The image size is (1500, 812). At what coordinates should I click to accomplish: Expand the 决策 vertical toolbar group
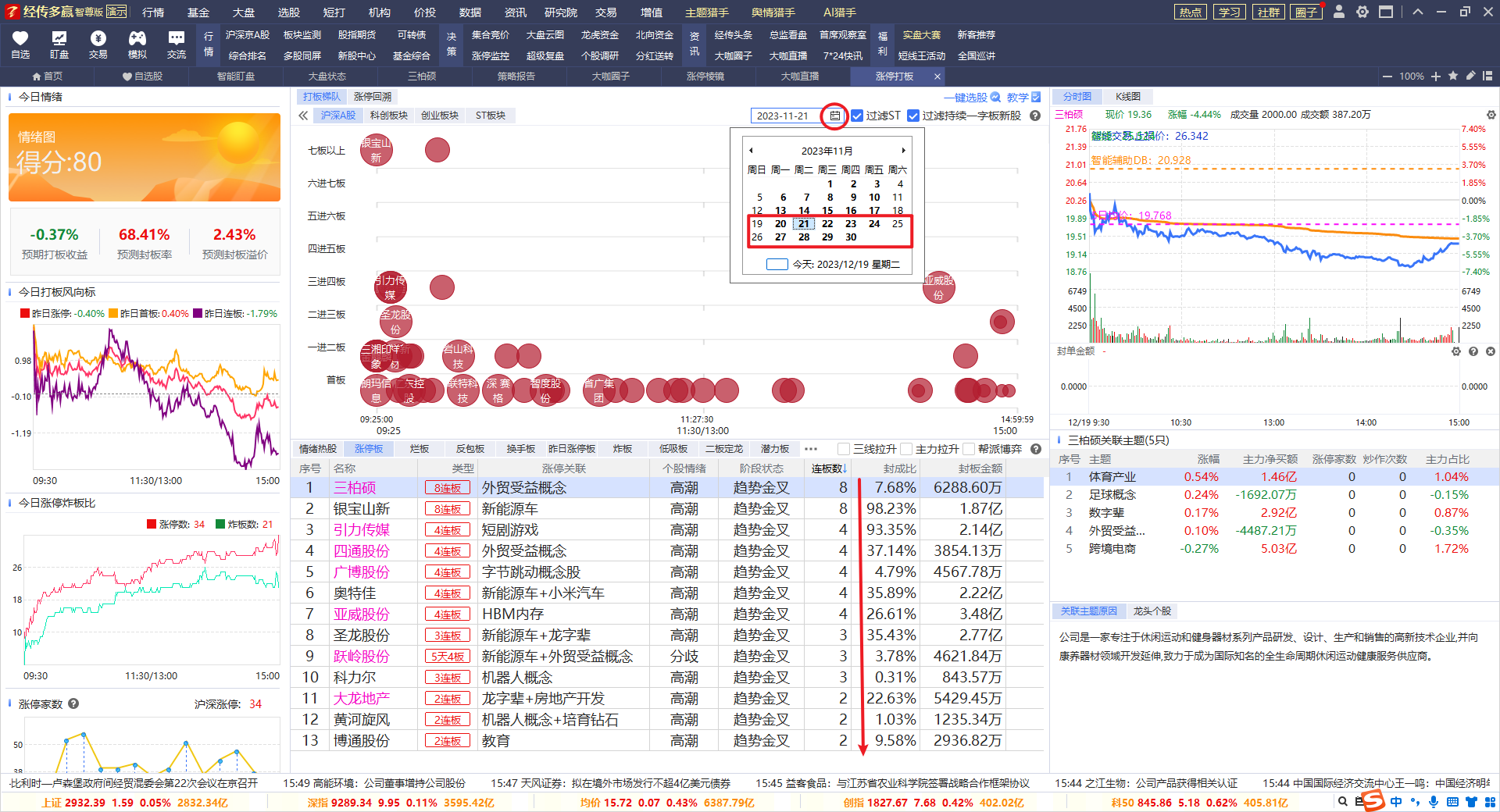(x=452, y=45)
